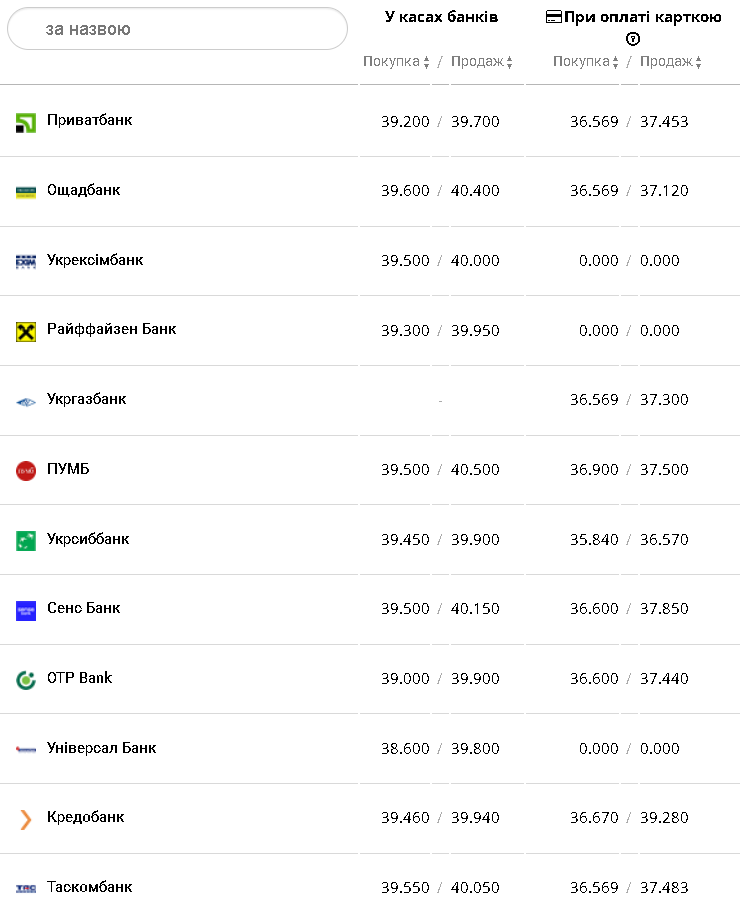Click the Укрсиббанк green logo icon
This screenshot has width=740, height=912.
tap(26, 540)
